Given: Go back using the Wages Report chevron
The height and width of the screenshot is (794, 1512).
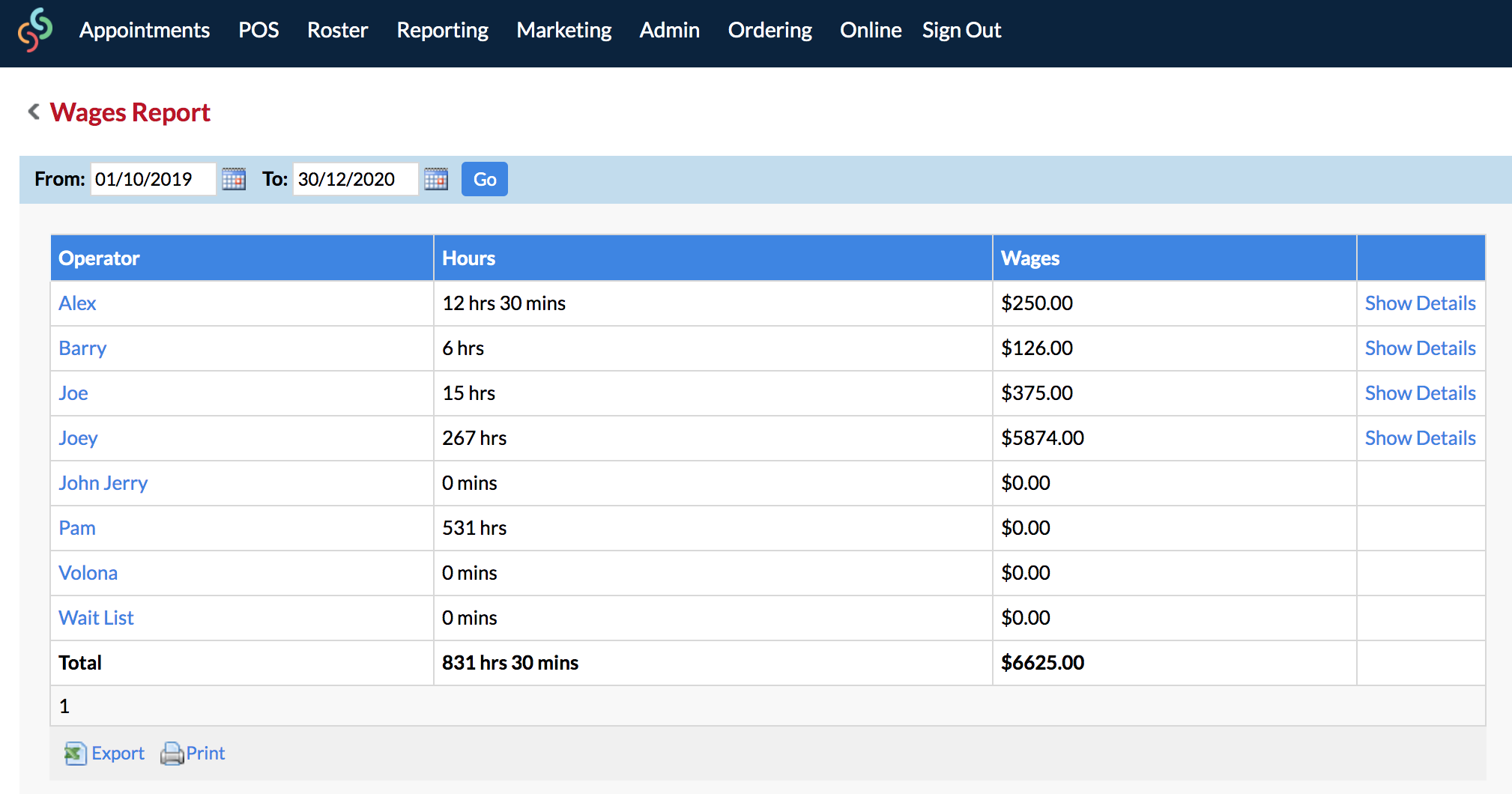Looking at the screenshot, I should click(x=34, y=112).
